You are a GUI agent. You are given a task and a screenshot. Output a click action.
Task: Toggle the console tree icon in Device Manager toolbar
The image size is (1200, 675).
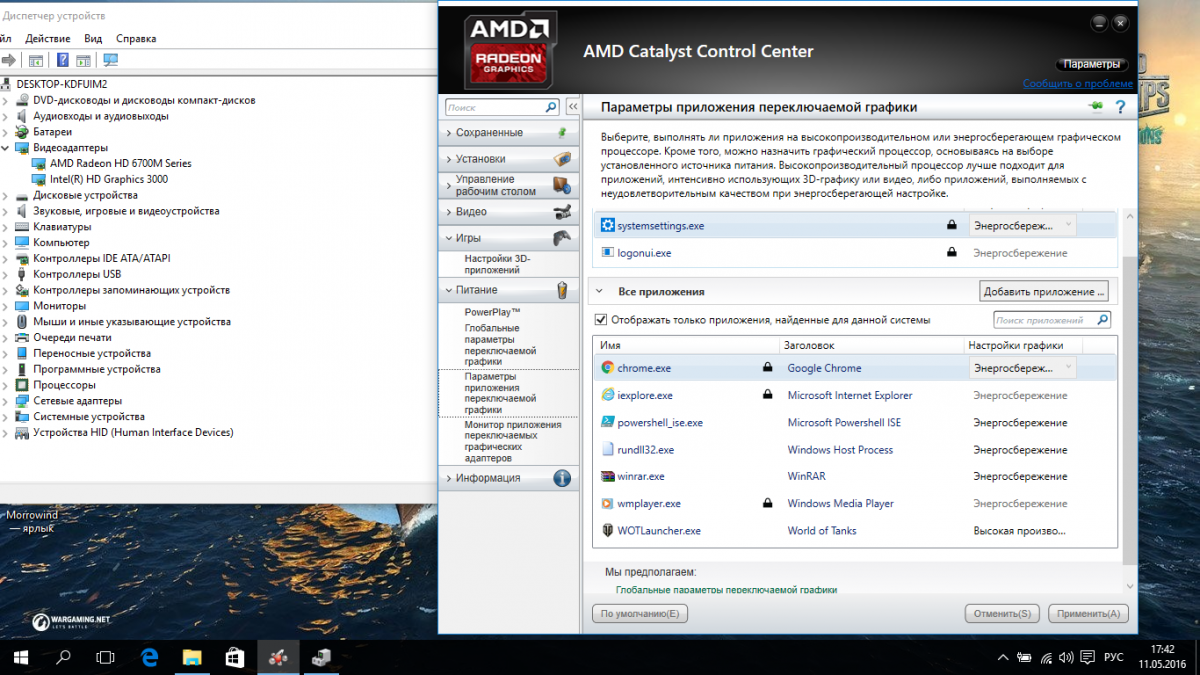pos(36,60)
